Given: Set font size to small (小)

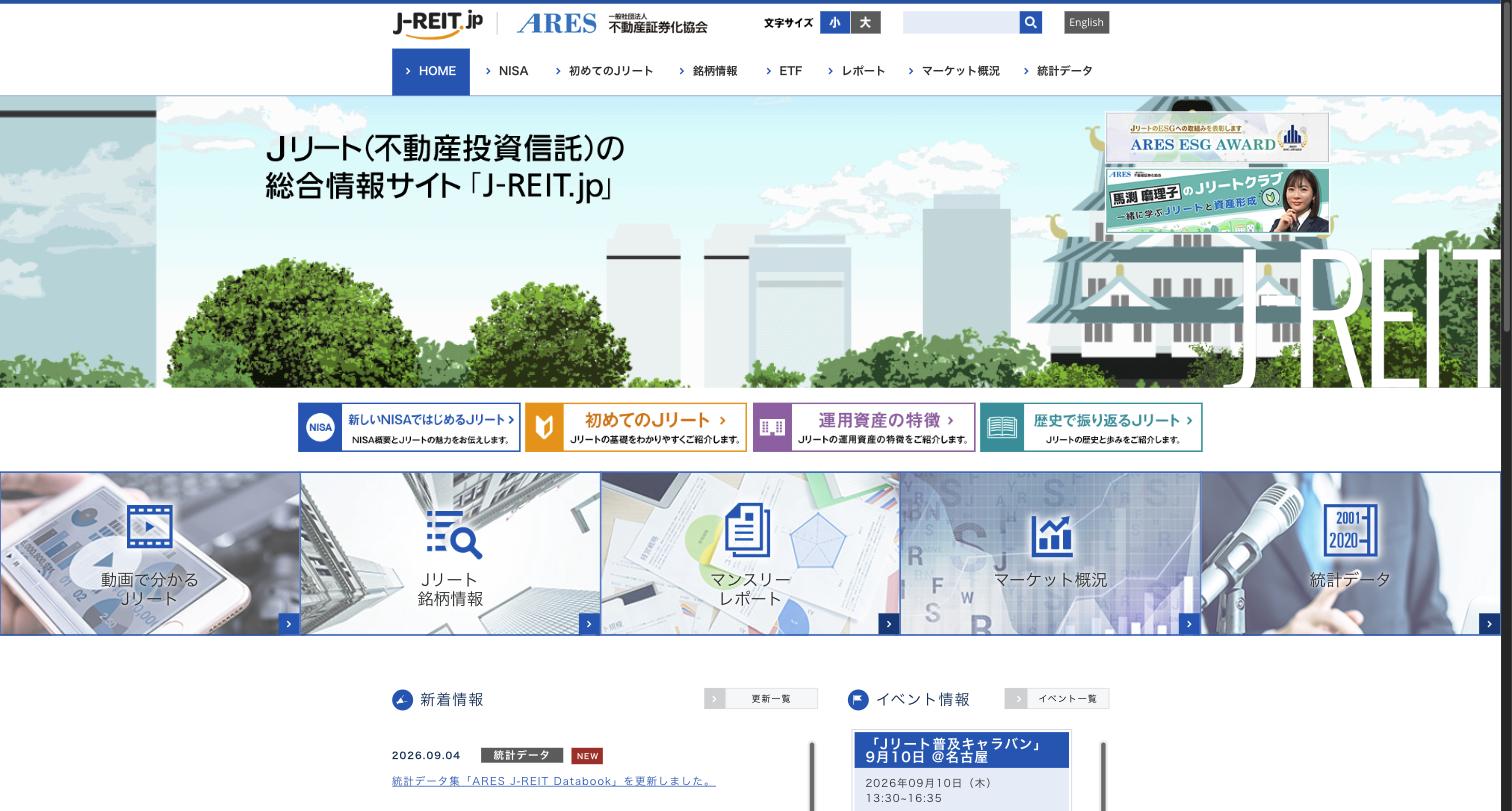Looking at the screenshot, I should click(834, 22).
